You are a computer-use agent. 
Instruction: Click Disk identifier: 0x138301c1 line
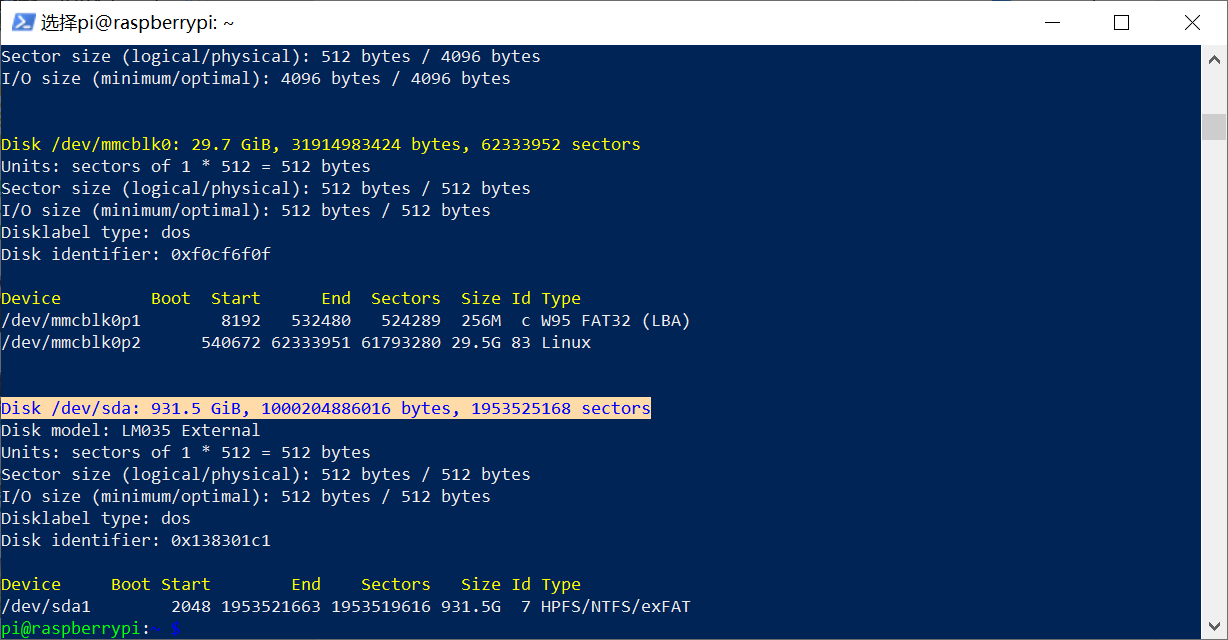pyautogui.click(x=136, y=540)
